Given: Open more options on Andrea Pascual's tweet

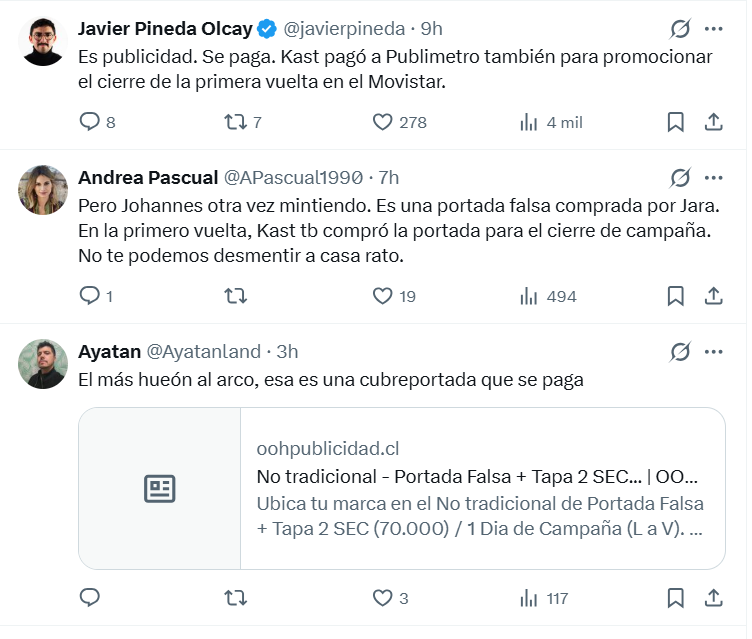Looking at the screenshot, I should point(714,178).
